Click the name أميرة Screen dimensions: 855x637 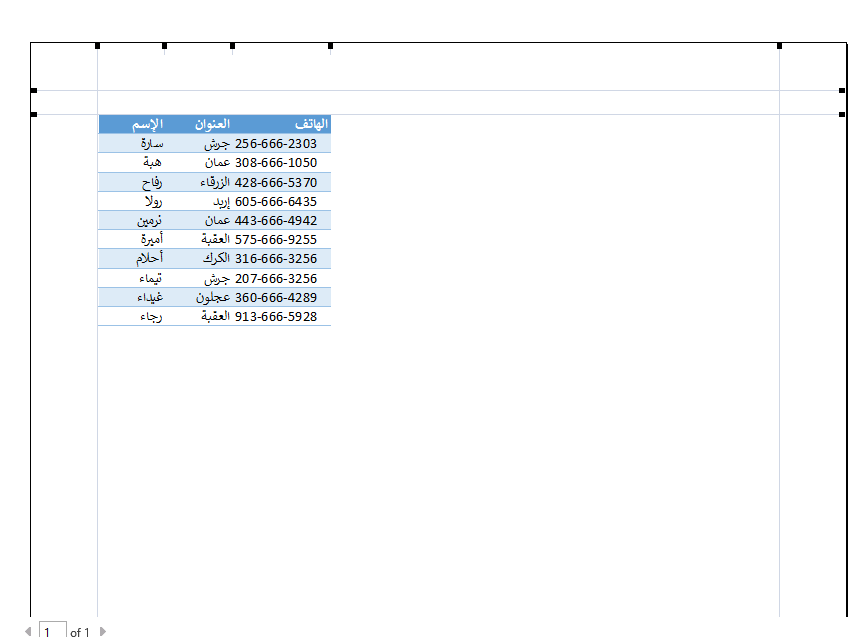point(152,239)
